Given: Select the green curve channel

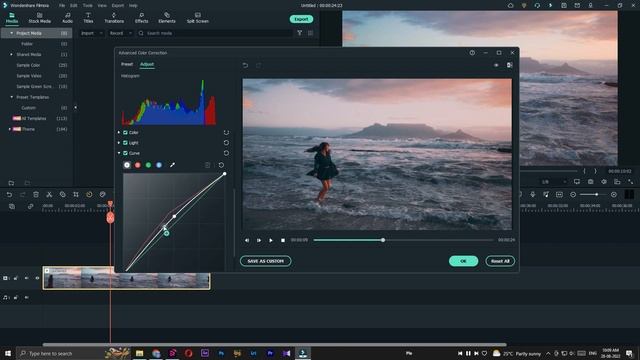Looking at the screenshot, I should click(x=148, y=165).
